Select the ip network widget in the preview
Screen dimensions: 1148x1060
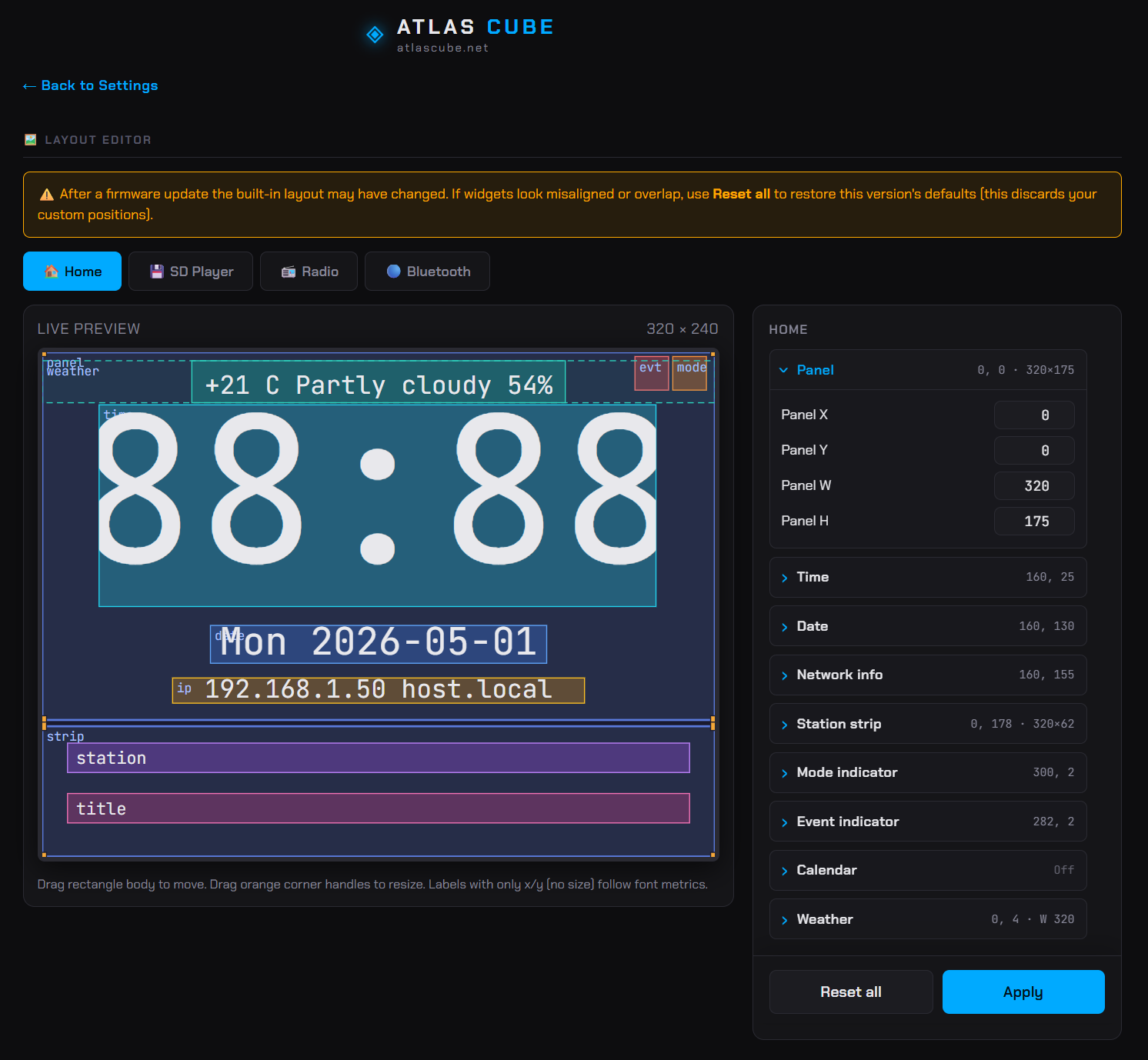(379, 691)
